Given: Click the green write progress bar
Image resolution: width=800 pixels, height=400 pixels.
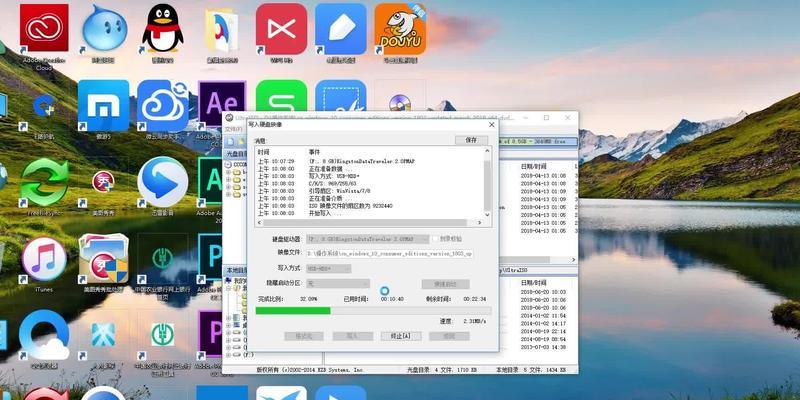Looking at the screenshot, I should [x=373, y=311].
